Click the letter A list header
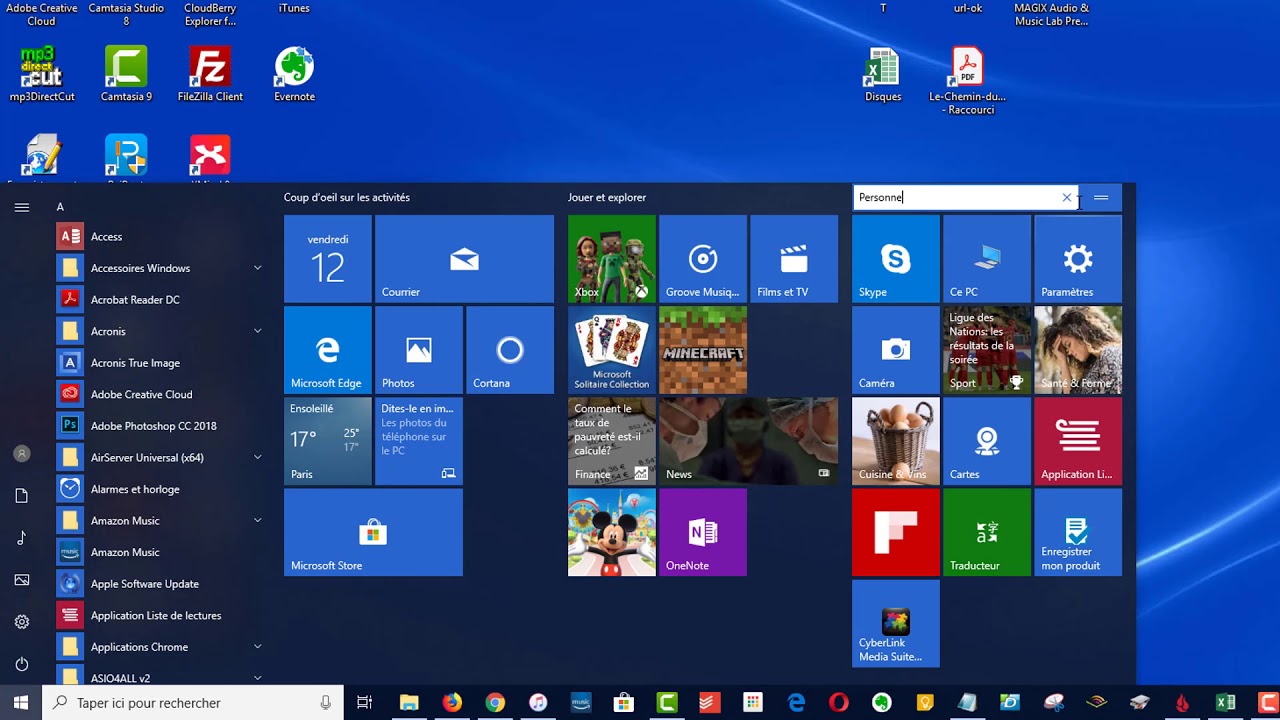Screen dimensions: 1280x720 [60, 207]
